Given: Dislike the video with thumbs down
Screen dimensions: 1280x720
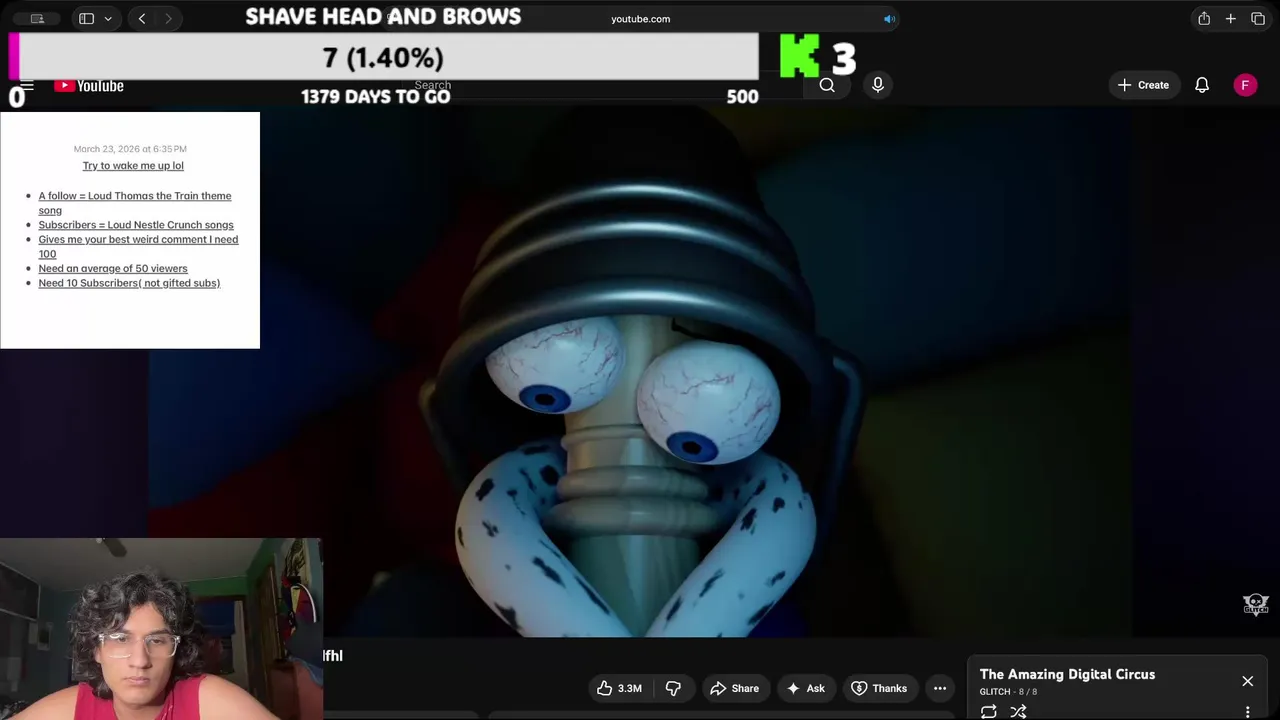Looking at the screenshot, I should pos(673,688).
